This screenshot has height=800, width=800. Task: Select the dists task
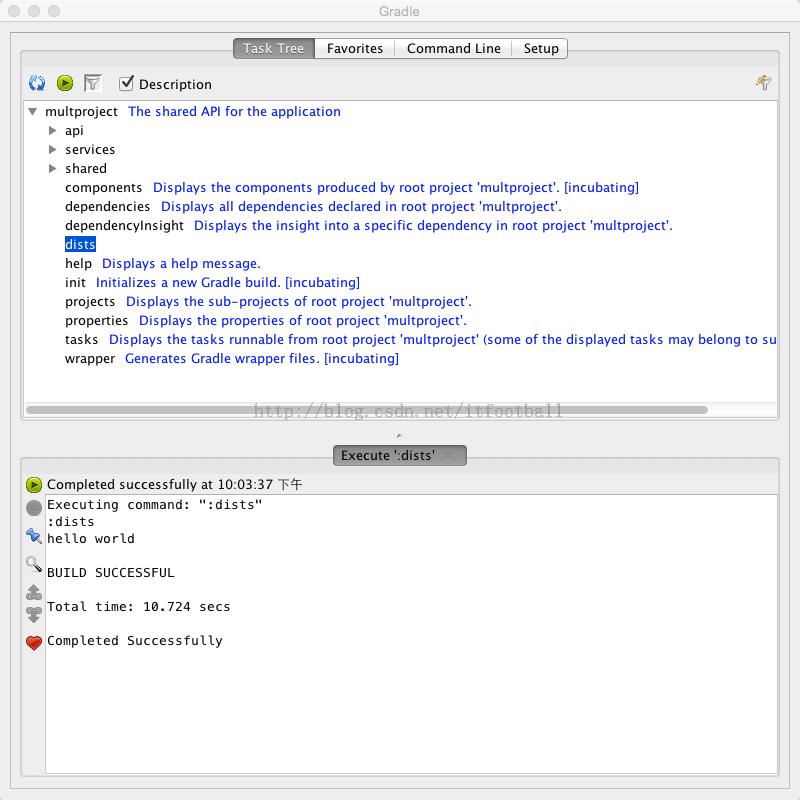[x=80, y=244]
